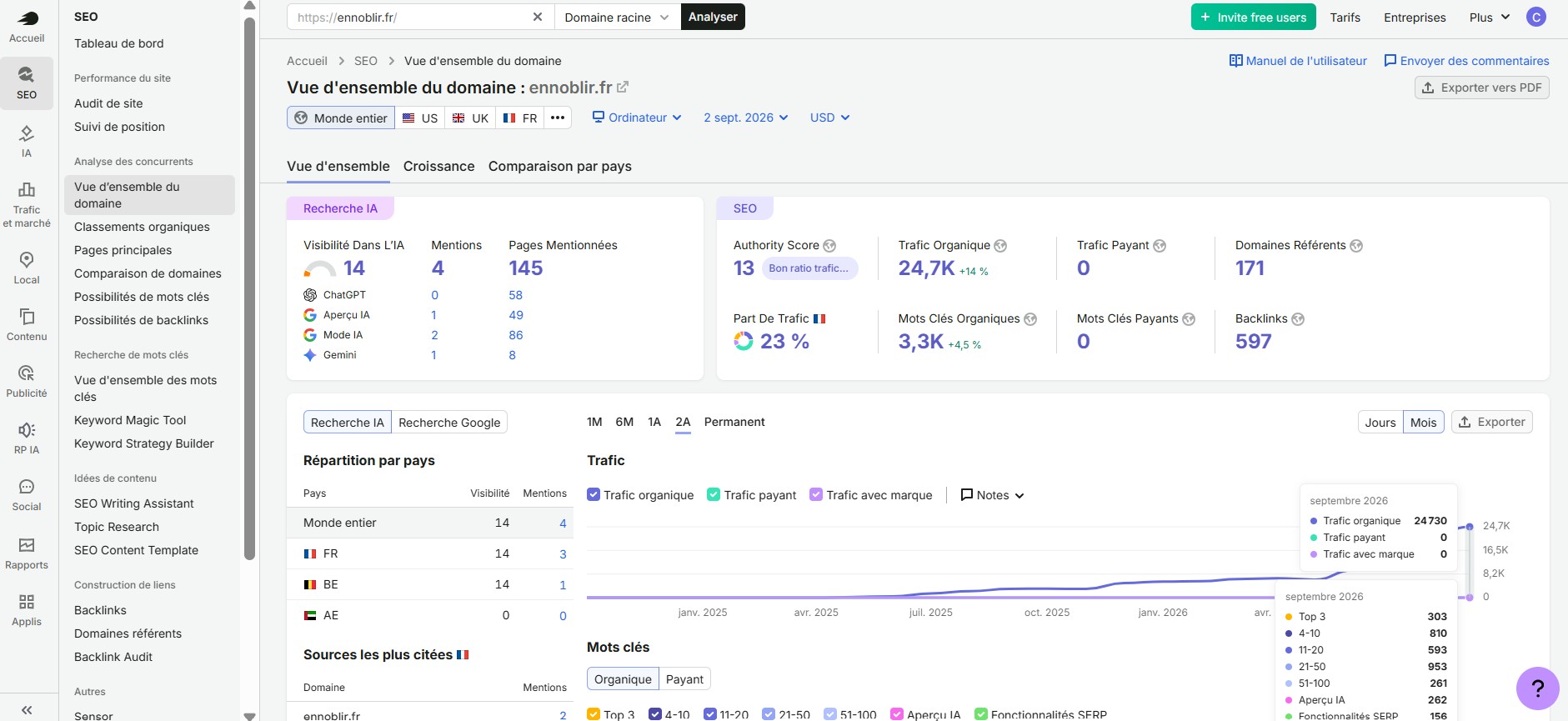Open the help question mark bubble
The height and width of the screenshot is (721, 1568).
(x=1538, y=688)
